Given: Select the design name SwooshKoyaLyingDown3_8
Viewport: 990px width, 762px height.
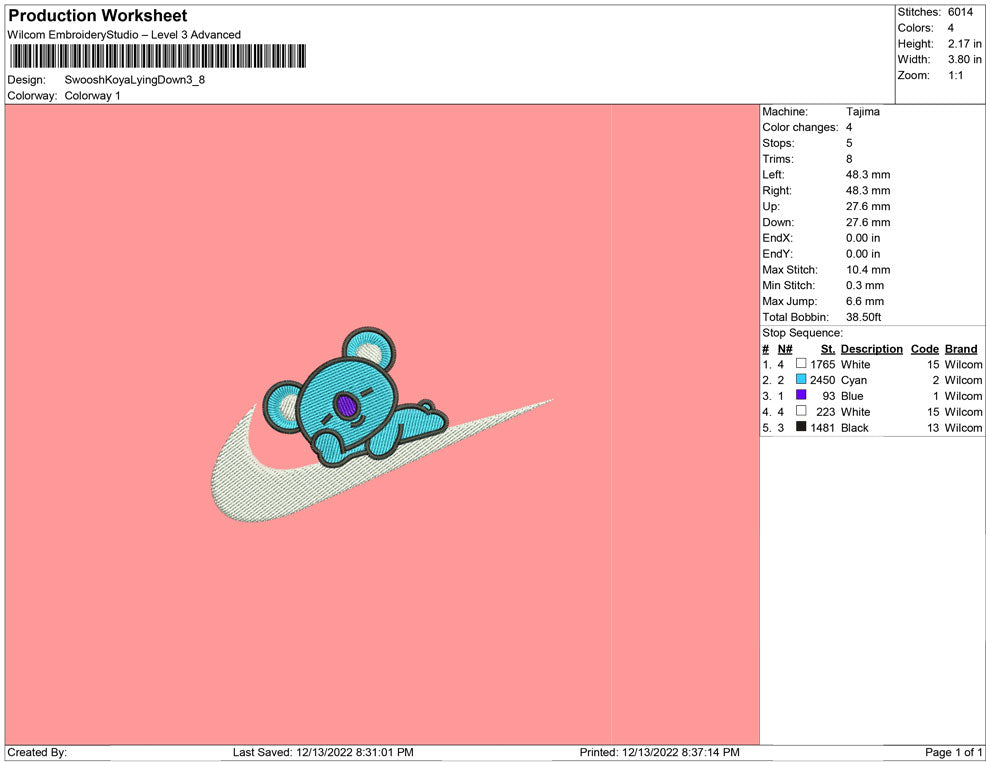Looking at the screenshot, I should (135, 80).
